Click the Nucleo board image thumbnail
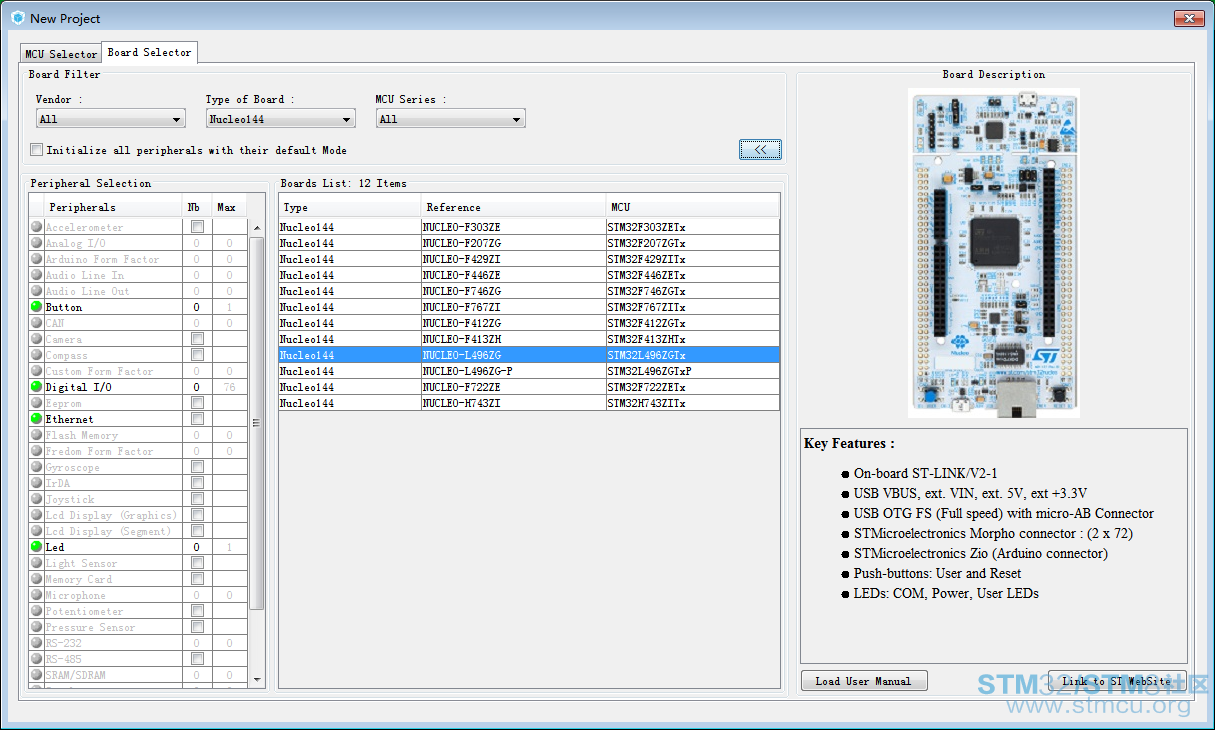The image size is (1215, 730). click(994, 253)
